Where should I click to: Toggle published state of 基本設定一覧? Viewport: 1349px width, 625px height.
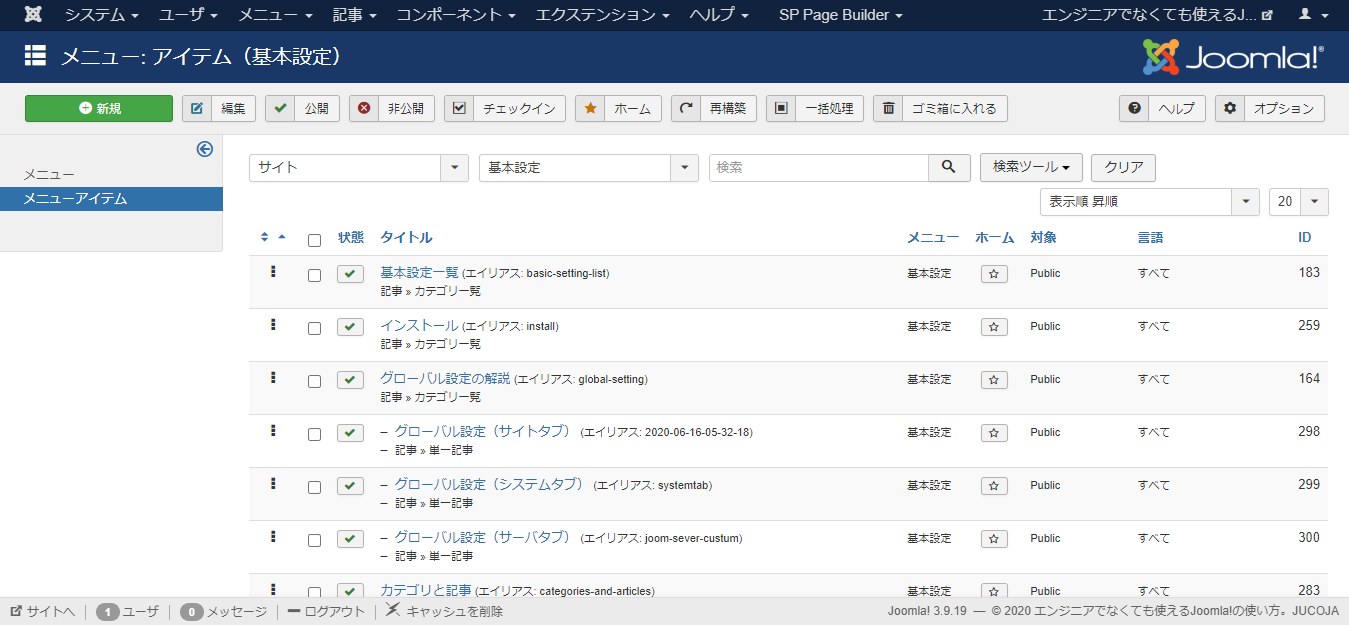pos(349,272)
